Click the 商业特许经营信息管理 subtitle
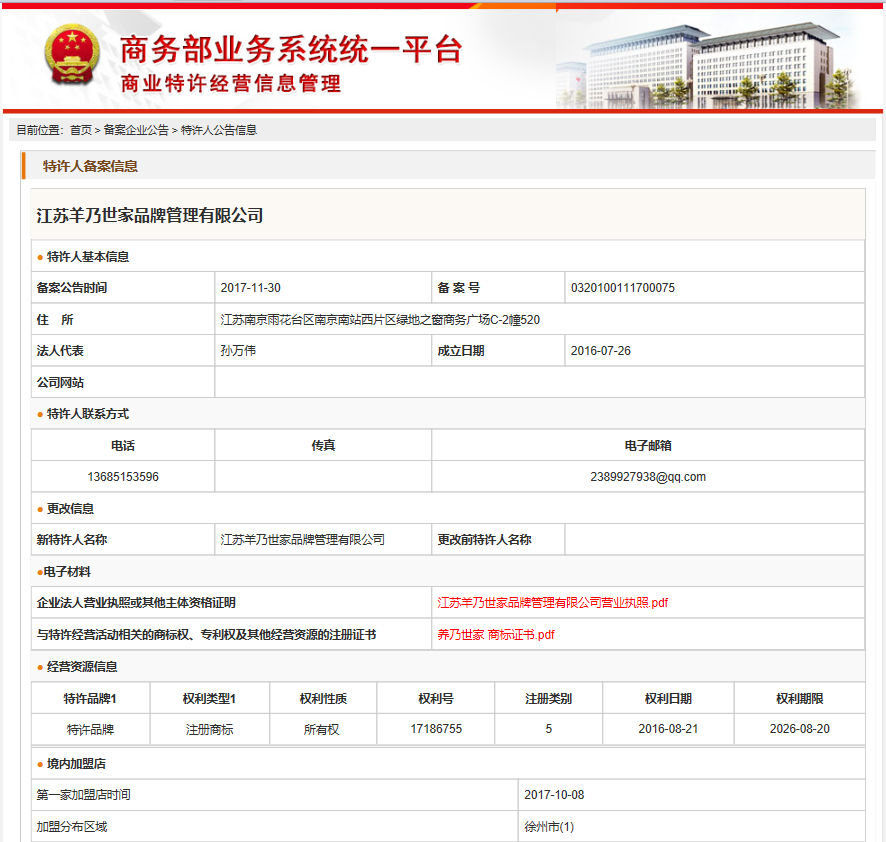 [x=230, y=84]
